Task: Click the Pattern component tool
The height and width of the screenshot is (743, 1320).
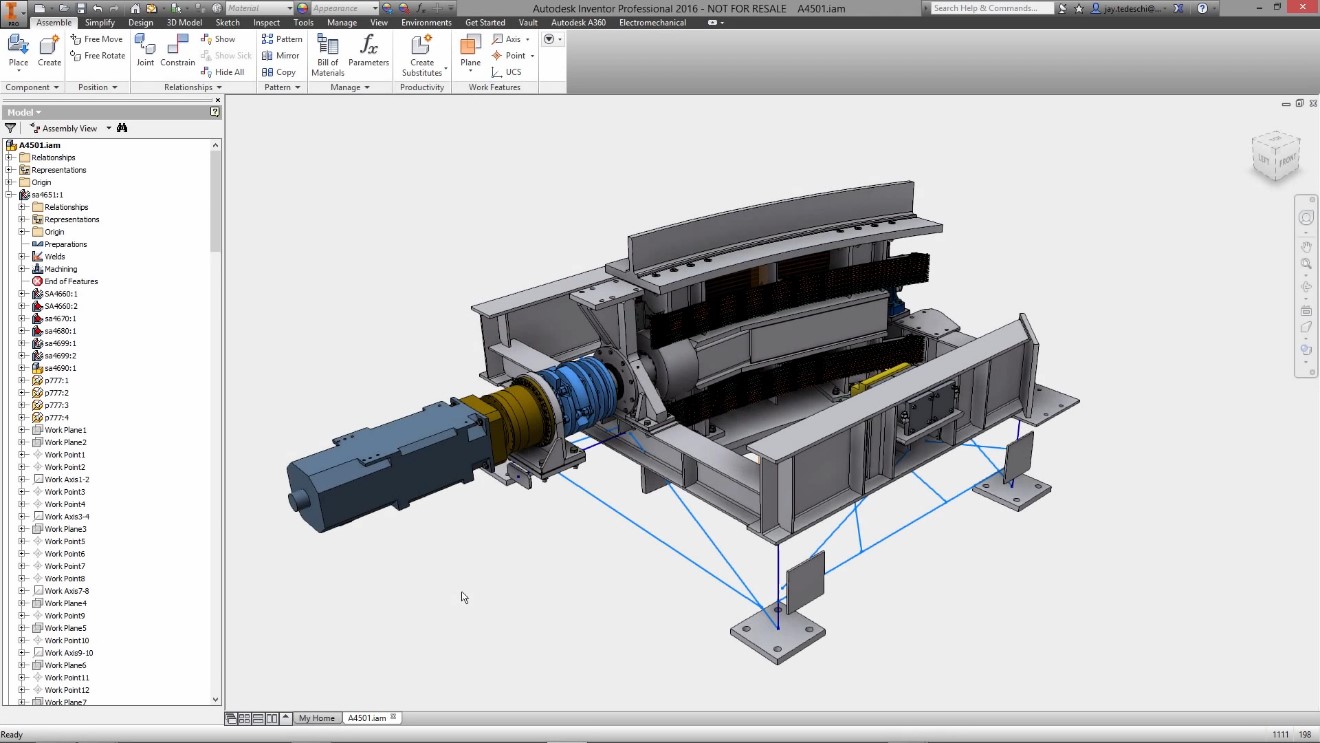Action: click(282, 40)
